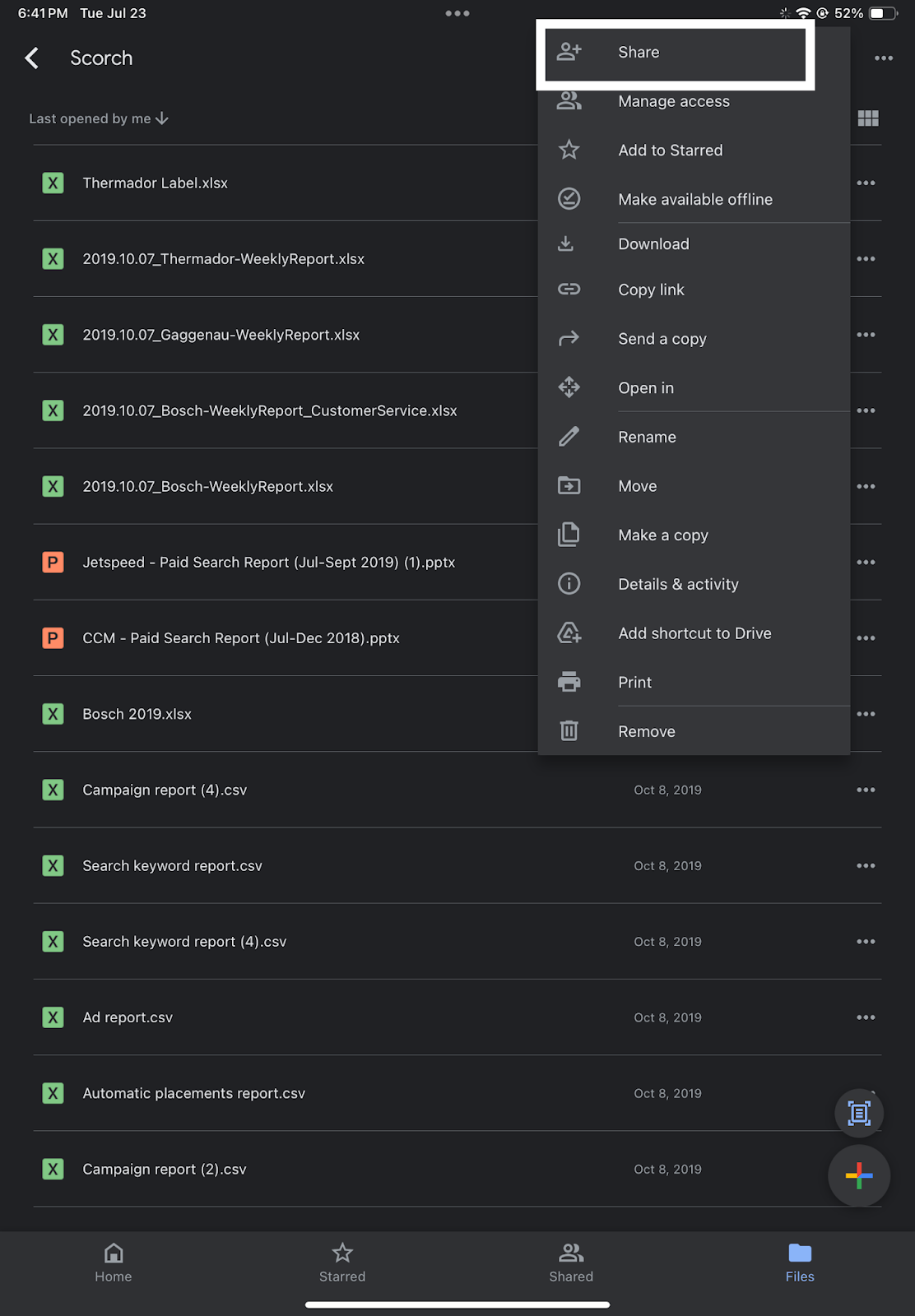Screen dimensions: 915x1316
Task: Tap the battery indicator in status bar
Action: point(883,13)
